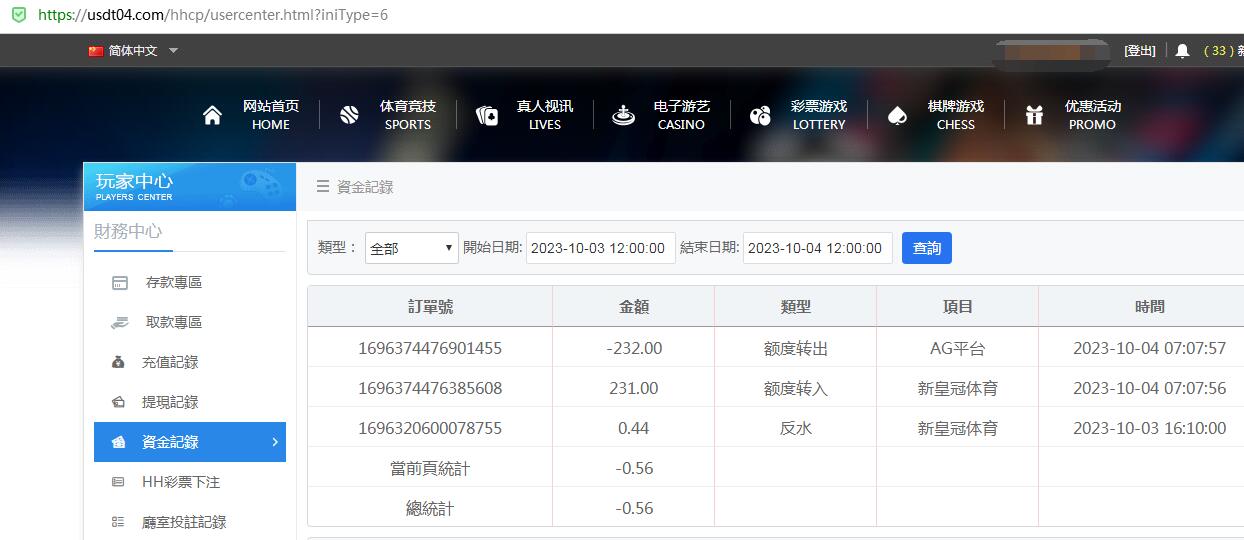The width and height of the screenshot is (1244, 540).
Task: Click the basketball SPORTS icon
Action: click(x=349, y=115)
